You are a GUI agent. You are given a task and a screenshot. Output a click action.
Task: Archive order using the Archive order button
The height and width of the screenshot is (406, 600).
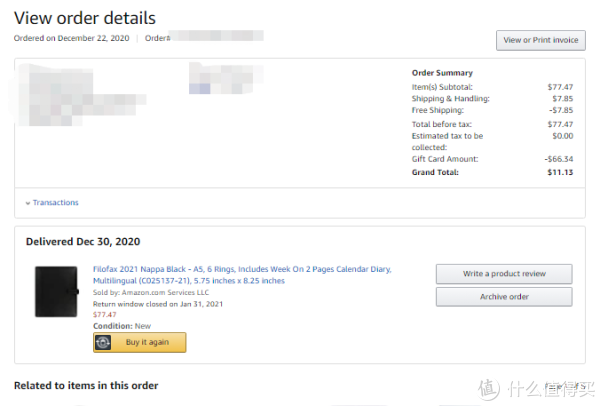pyautogui.click(x=504, y=297)
